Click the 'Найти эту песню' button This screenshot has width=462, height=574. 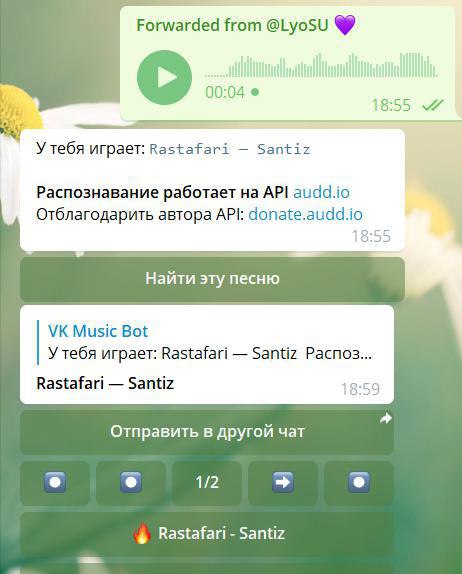coord(212,279)
